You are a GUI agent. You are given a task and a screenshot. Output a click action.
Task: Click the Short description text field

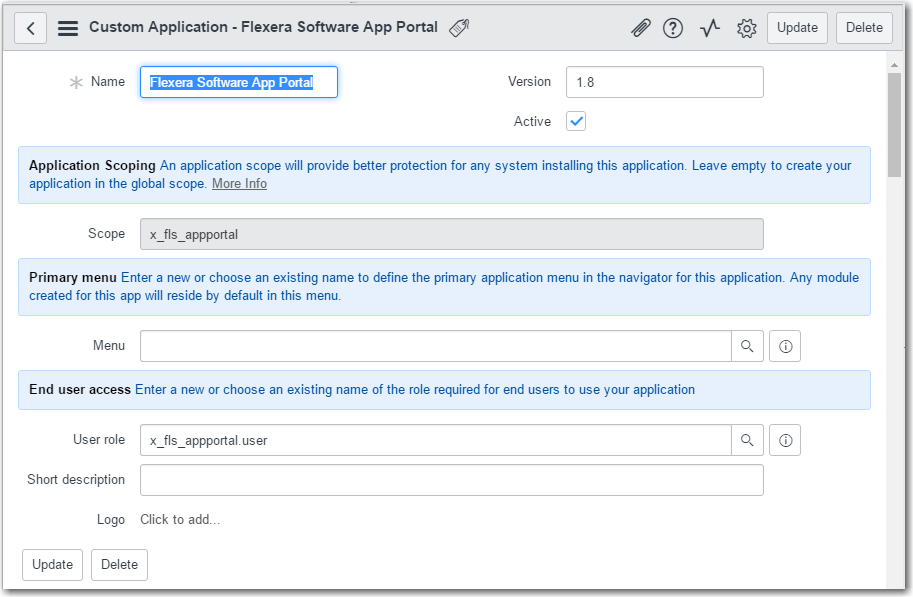(451, 480)
